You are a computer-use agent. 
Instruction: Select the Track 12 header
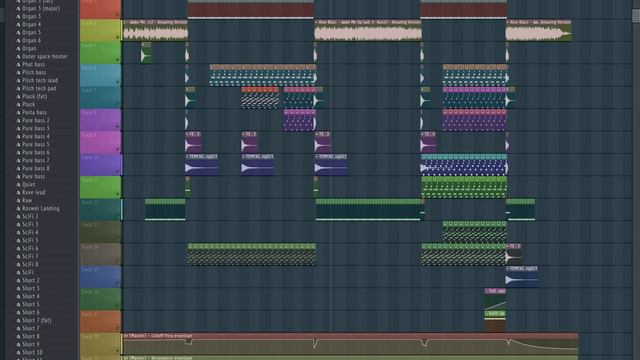pos(100,210)
